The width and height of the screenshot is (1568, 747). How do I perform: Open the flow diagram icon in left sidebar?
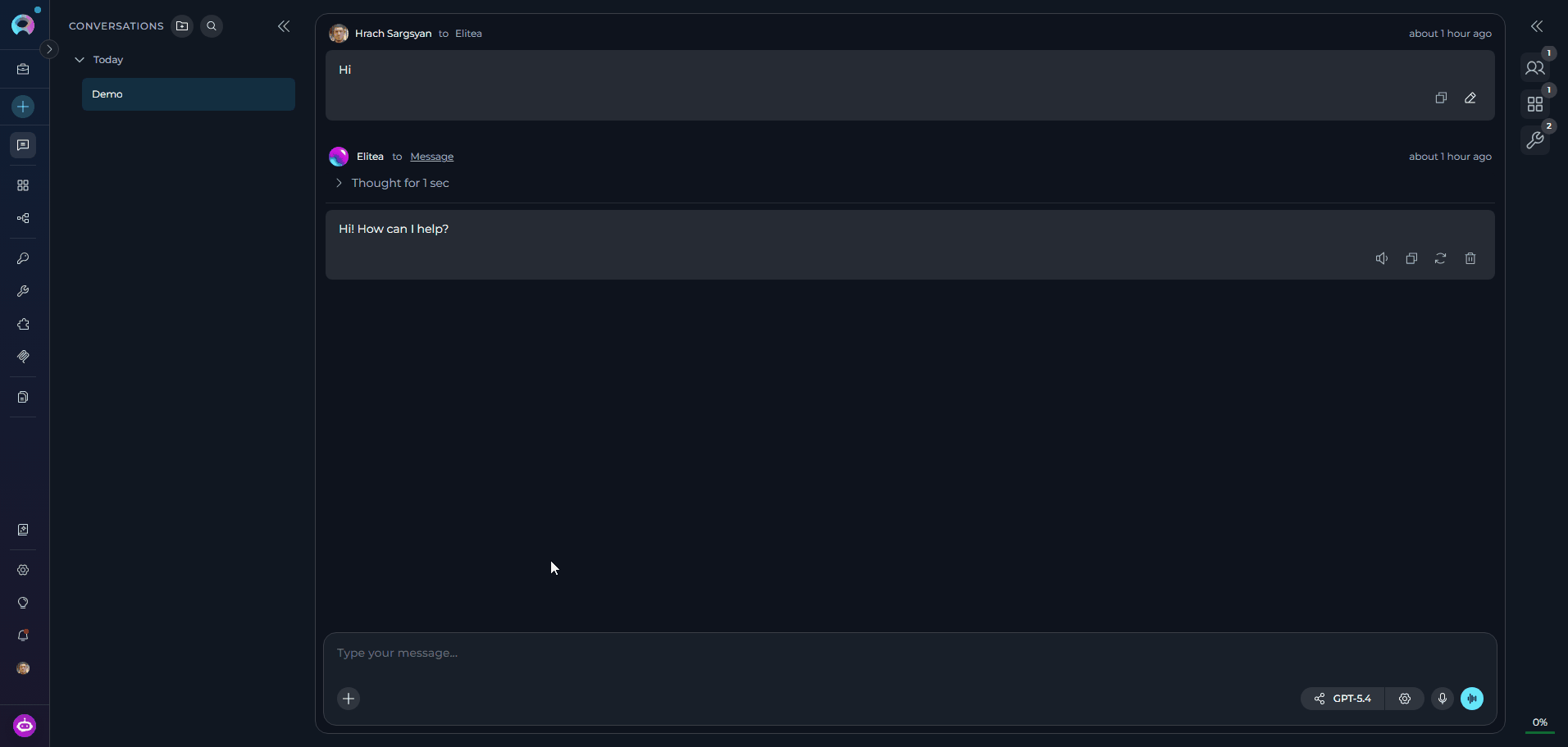point(23,218)
